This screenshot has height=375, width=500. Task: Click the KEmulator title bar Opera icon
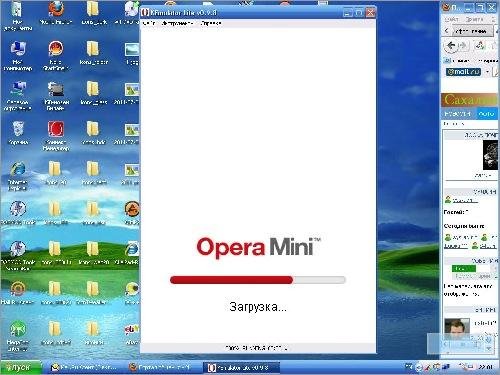(x=145, y=13)
